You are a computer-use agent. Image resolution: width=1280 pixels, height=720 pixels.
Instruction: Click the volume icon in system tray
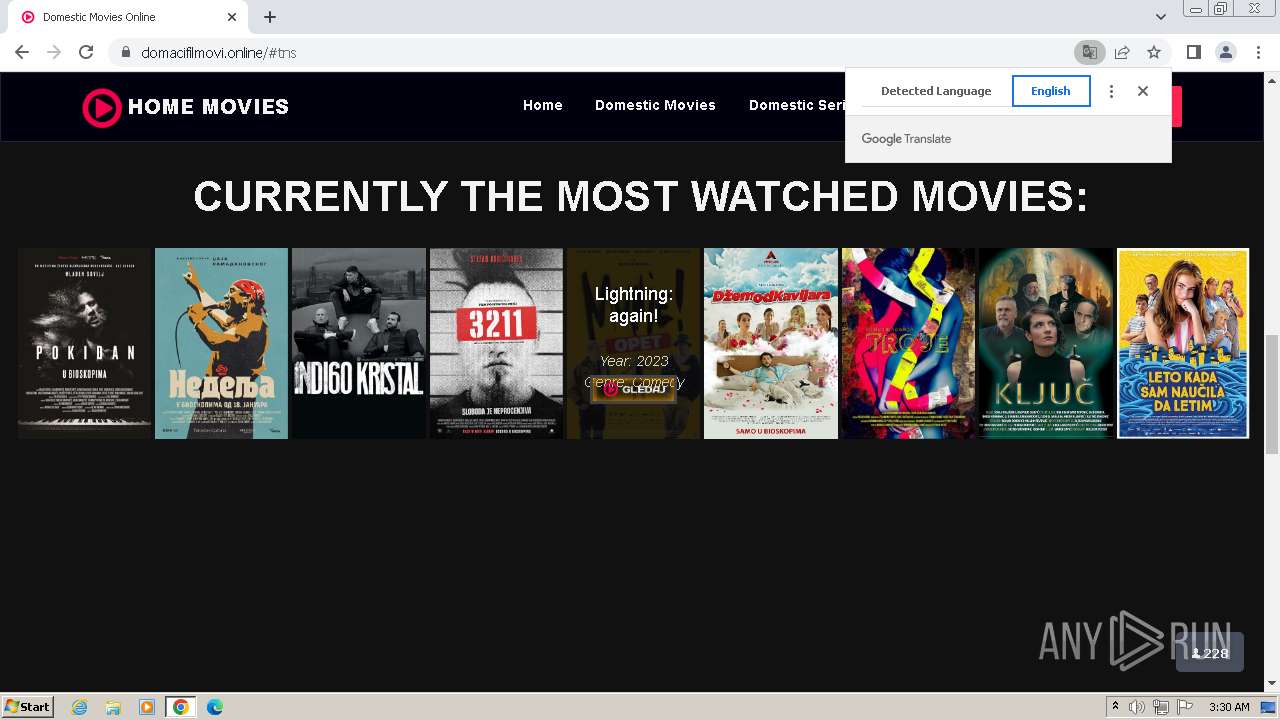[x=1137, y=707]
